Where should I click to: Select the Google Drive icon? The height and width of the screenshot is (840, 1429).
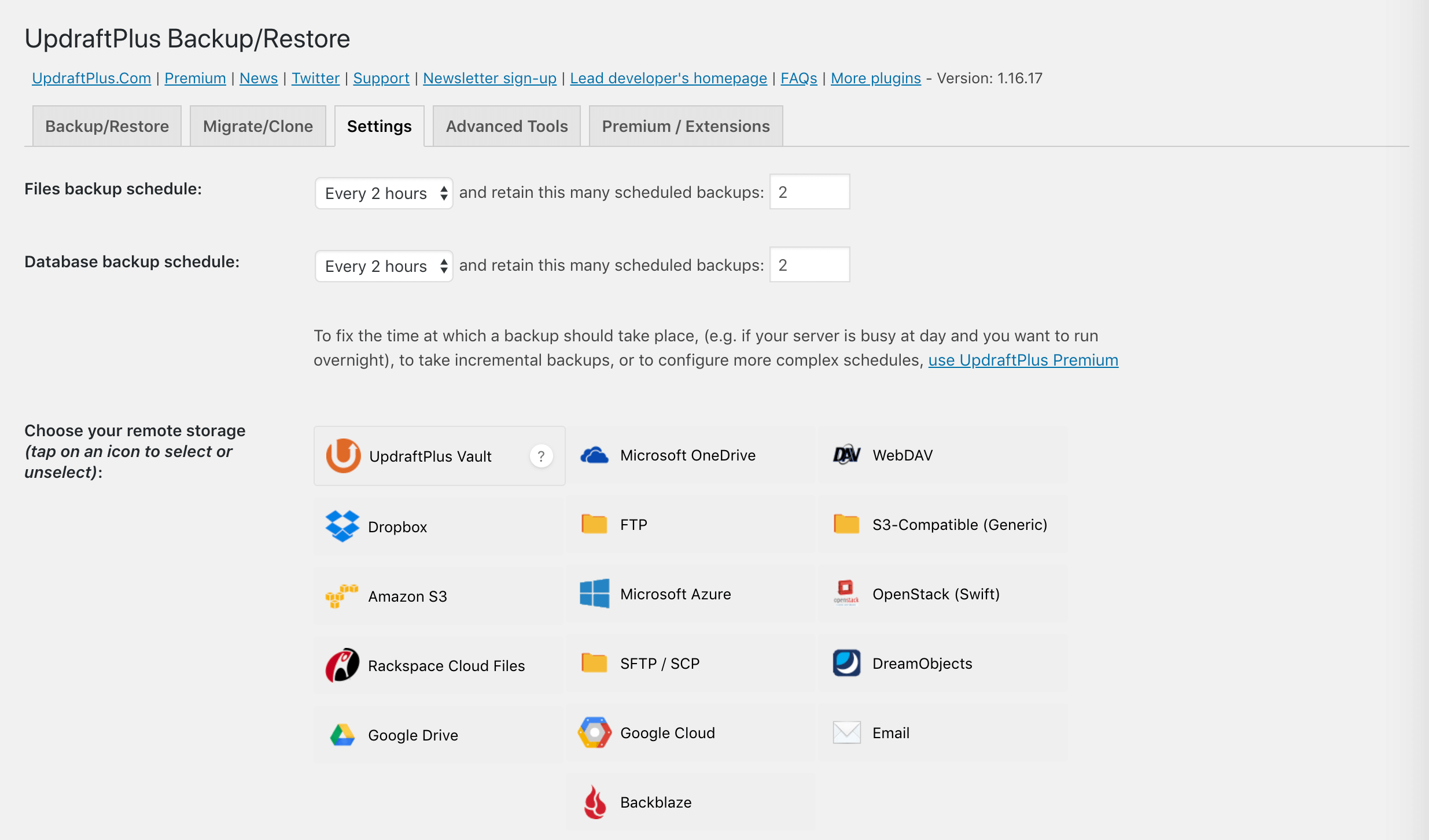click(342, 735)
